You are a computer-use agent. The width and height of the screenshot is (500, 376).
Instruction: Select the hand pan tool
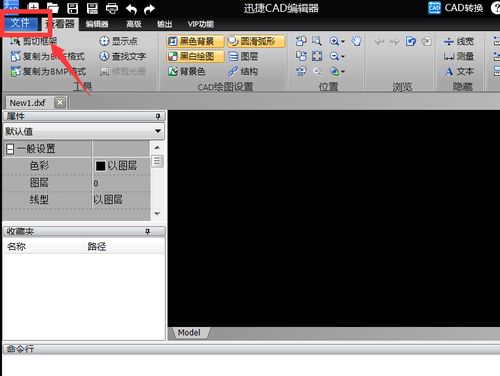(356, 41)
